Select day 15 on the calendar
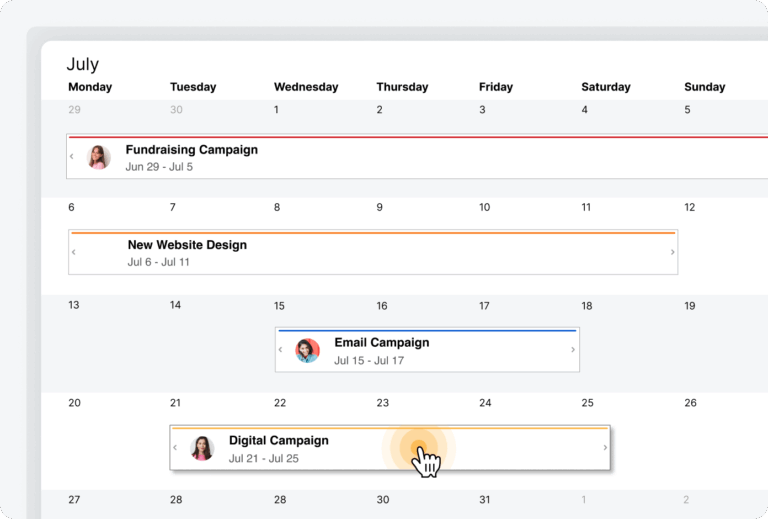The width and height of the screenshot is (768, 519). 279,306
